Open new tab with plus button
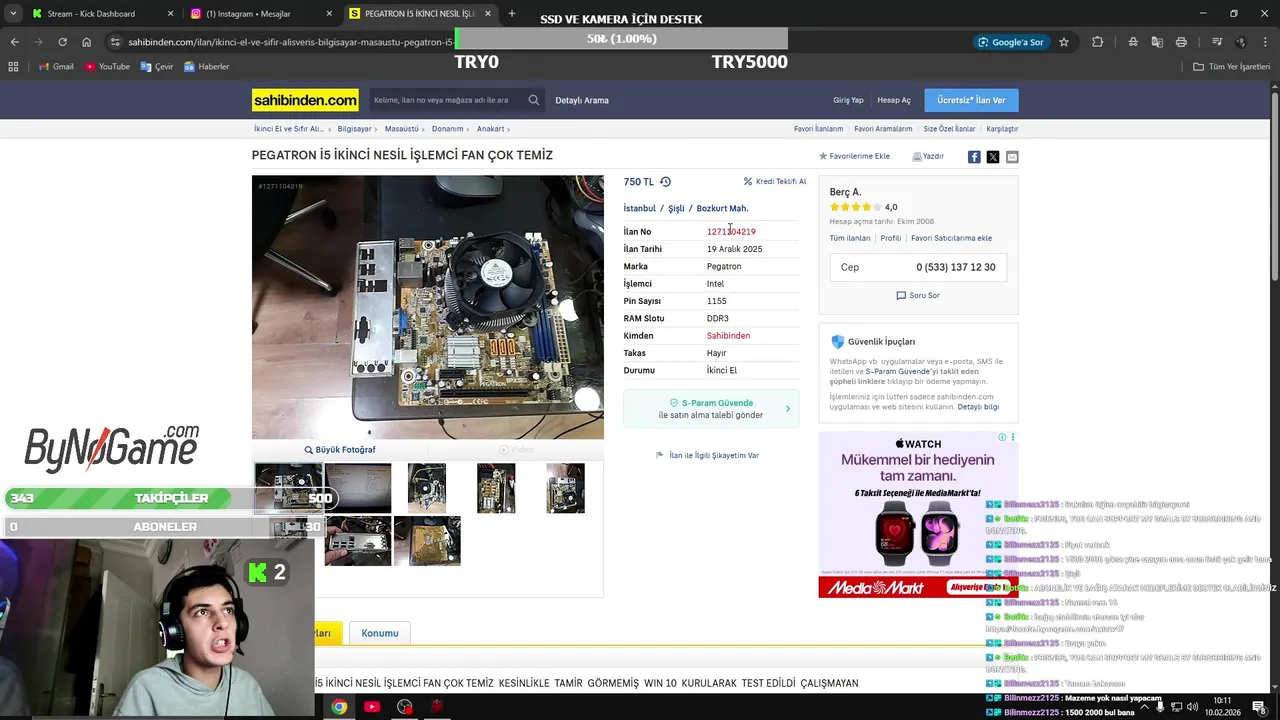 pyautogui.click(x=512, y=13)
